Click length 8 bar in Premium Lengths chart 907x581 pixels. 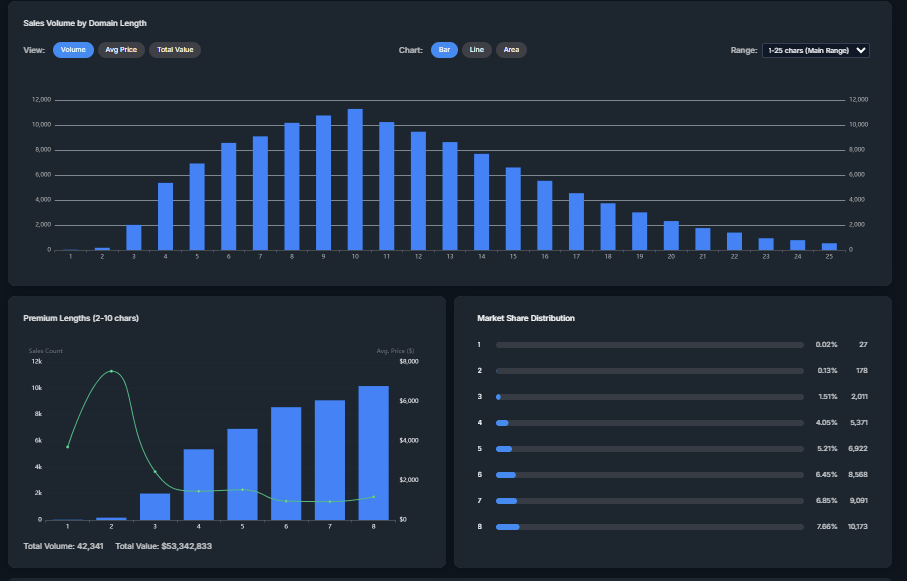coord(373,452)
